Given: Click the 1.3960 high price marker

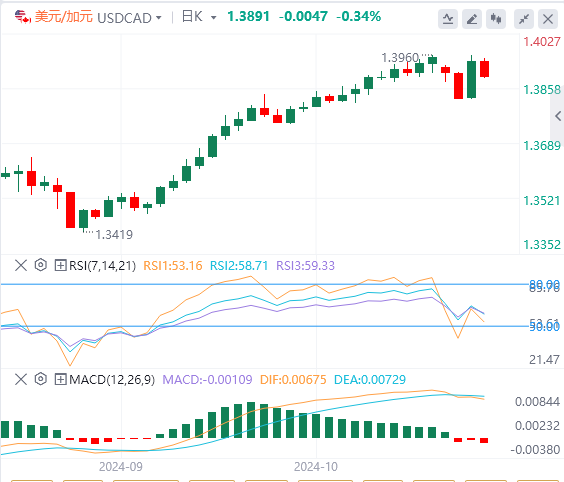Looking at the screenshot, I should (x=400, y=58).
